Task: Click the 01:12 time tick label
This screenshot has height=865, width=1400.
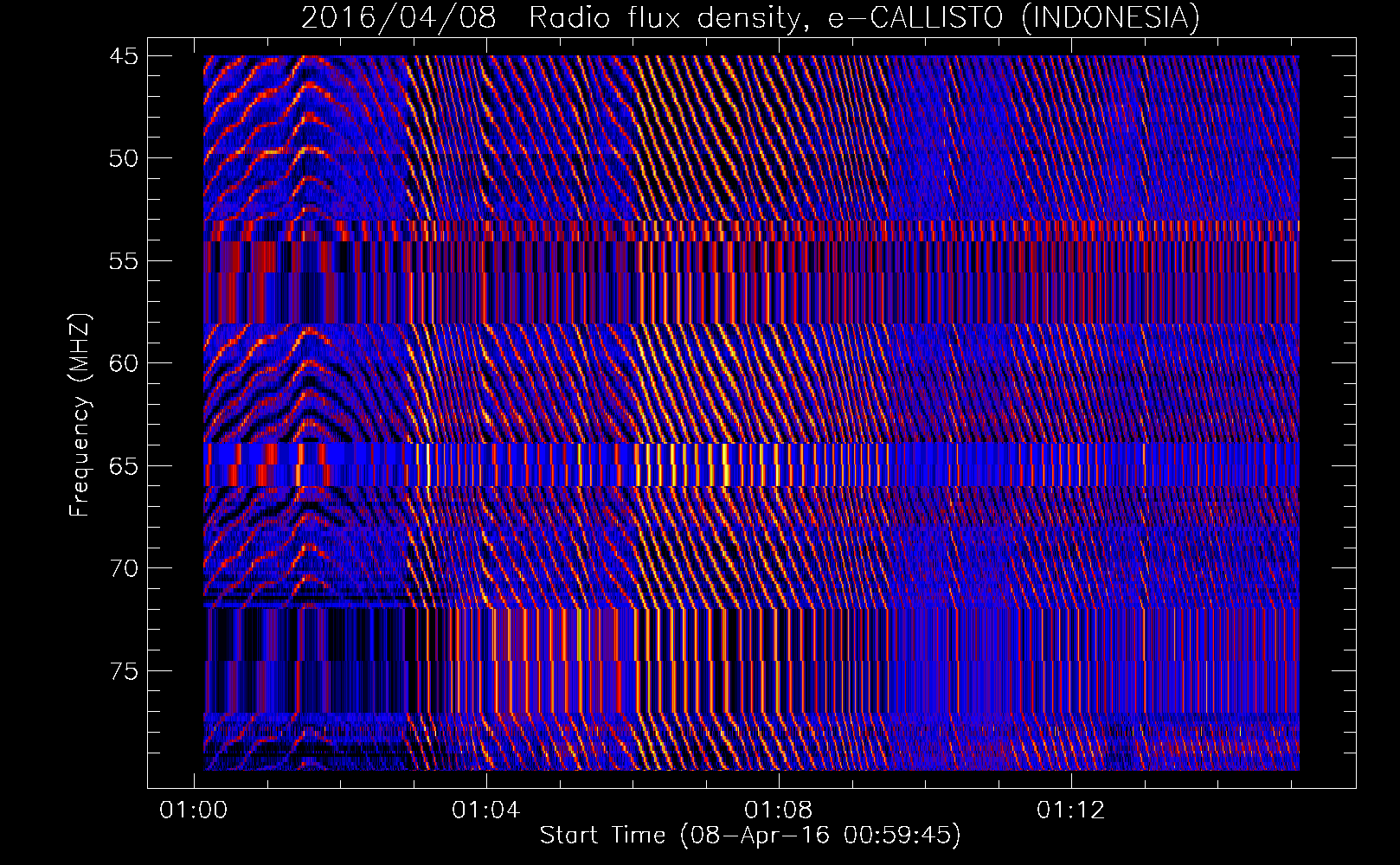Action: (x=1071, y=811)
